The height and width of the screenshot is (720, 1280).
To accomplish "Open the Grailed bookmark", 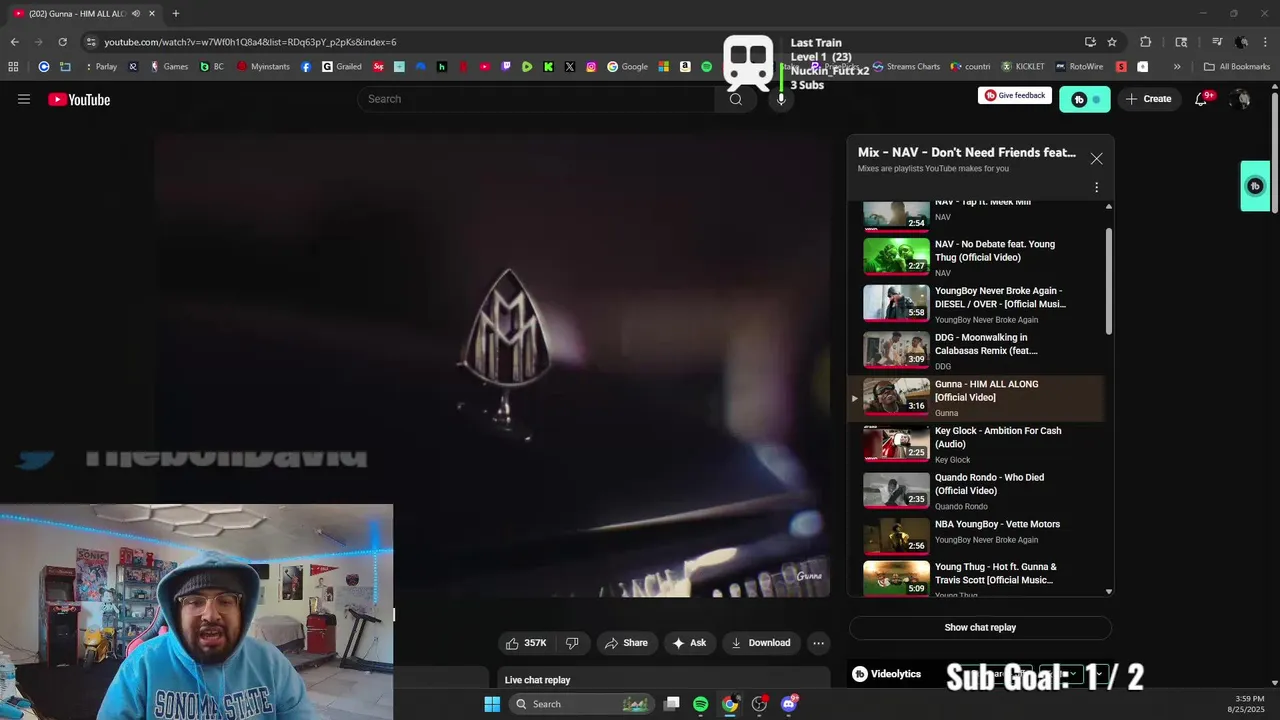I will point(342,67).
